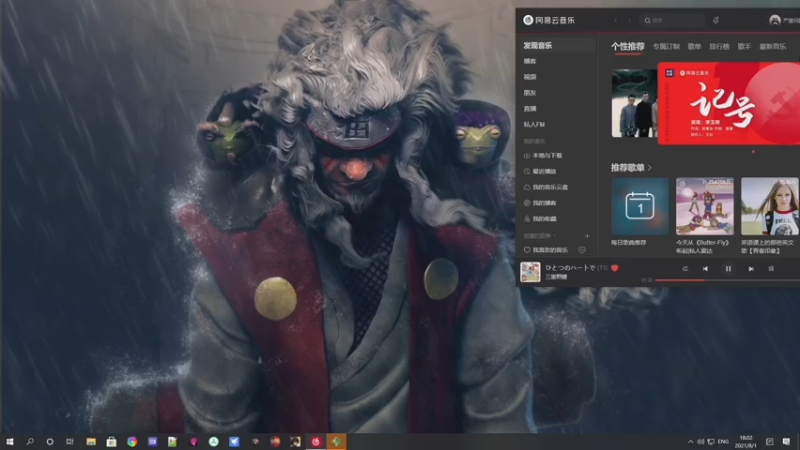
Task: Click the listen-to-identify microphone icon
Action: tap(716, 20)
